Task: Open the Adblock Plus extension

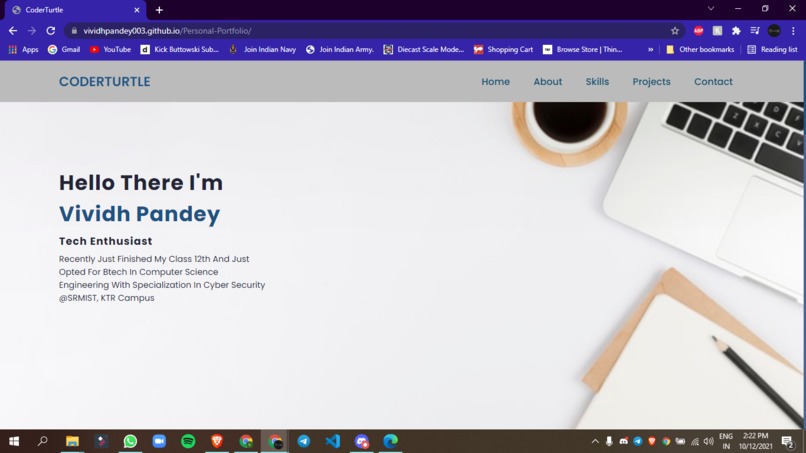Action: coord(698,31)
